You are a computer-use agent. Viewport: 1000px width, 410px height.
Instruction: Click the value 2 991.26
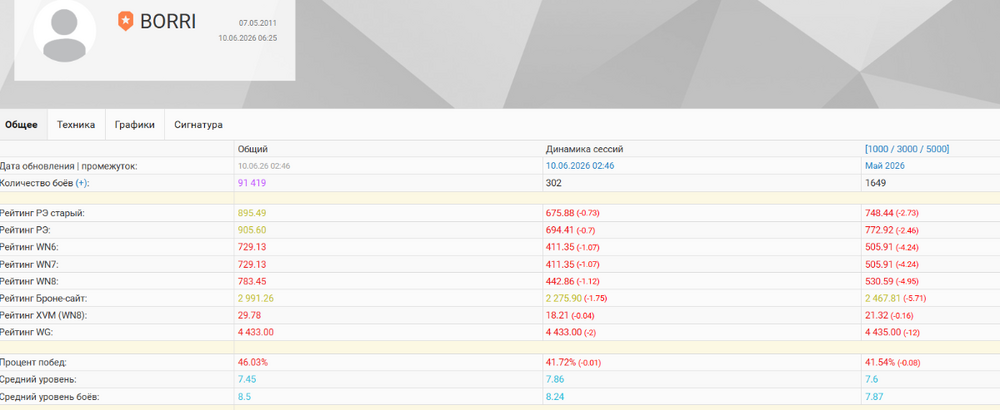pos(256,298)
